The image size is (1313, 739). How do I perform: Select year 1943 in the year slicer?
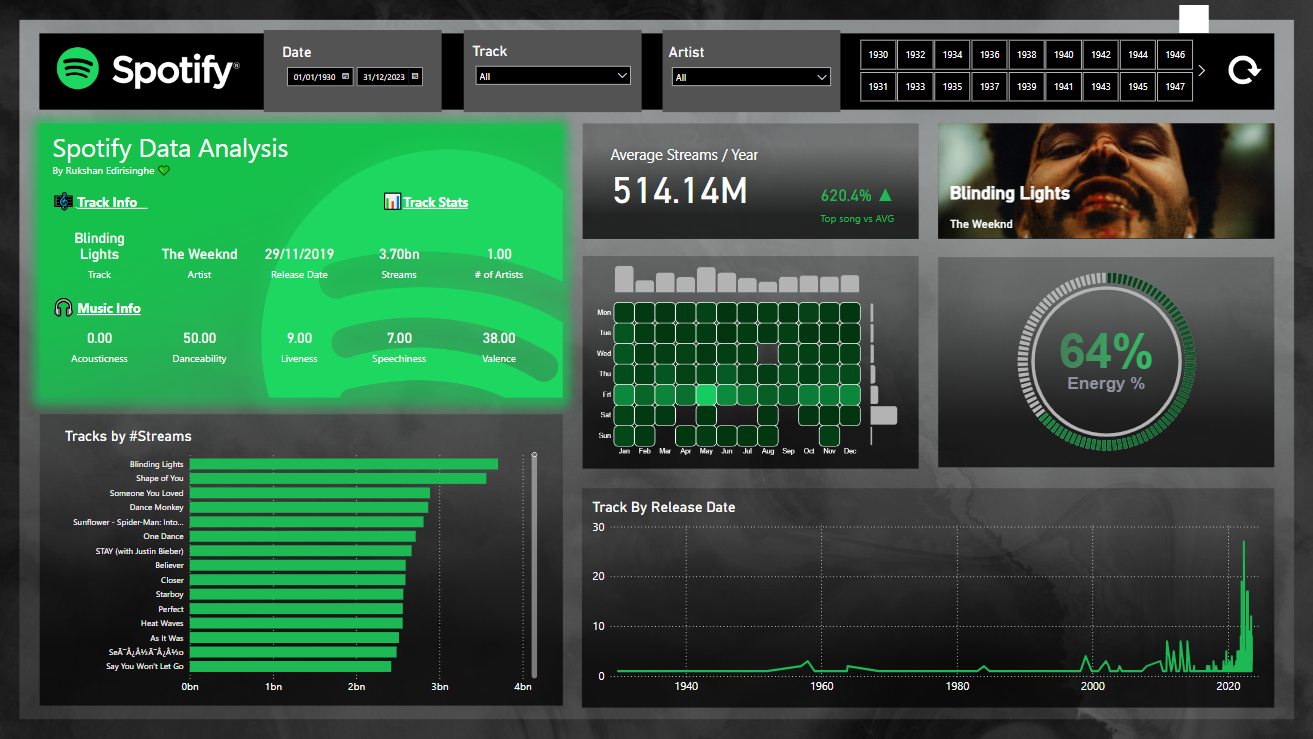[x=1100, y=86]
